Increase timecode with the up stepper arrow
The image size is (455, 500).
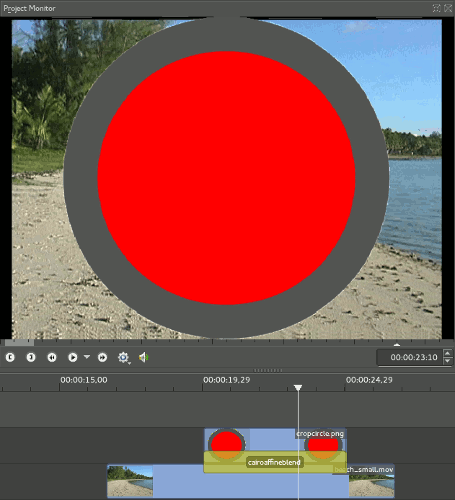tap(448, 353)
